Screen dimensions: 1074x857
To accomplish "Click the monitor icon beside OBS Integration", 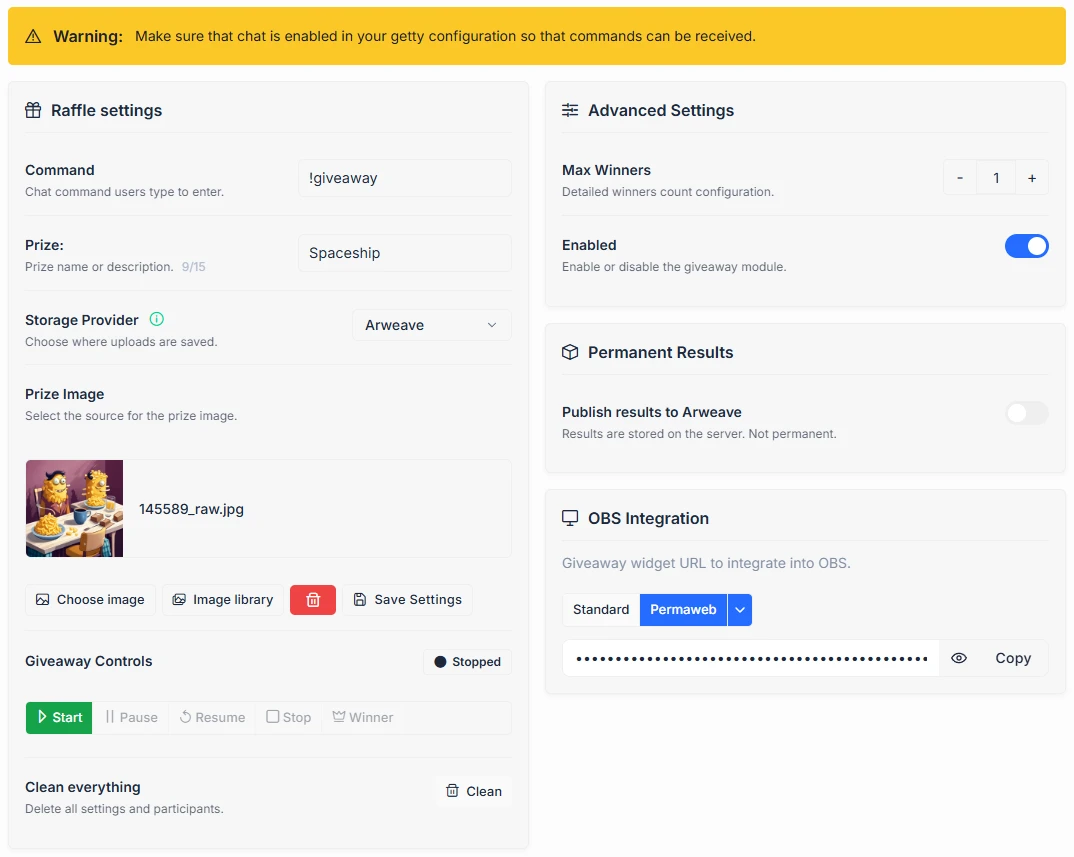I will tap(570, 518).
